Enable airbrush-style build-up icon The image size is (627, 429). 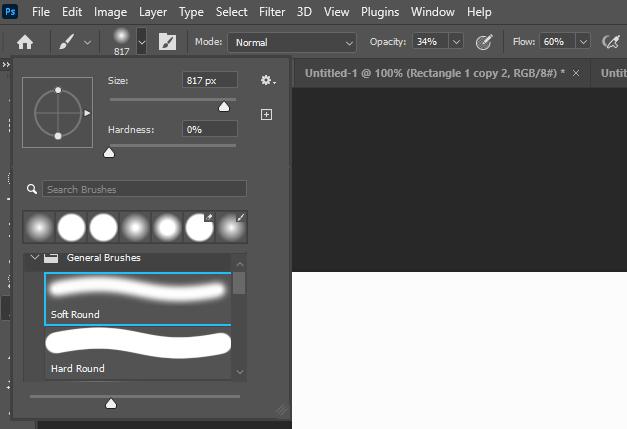(611, 42)
